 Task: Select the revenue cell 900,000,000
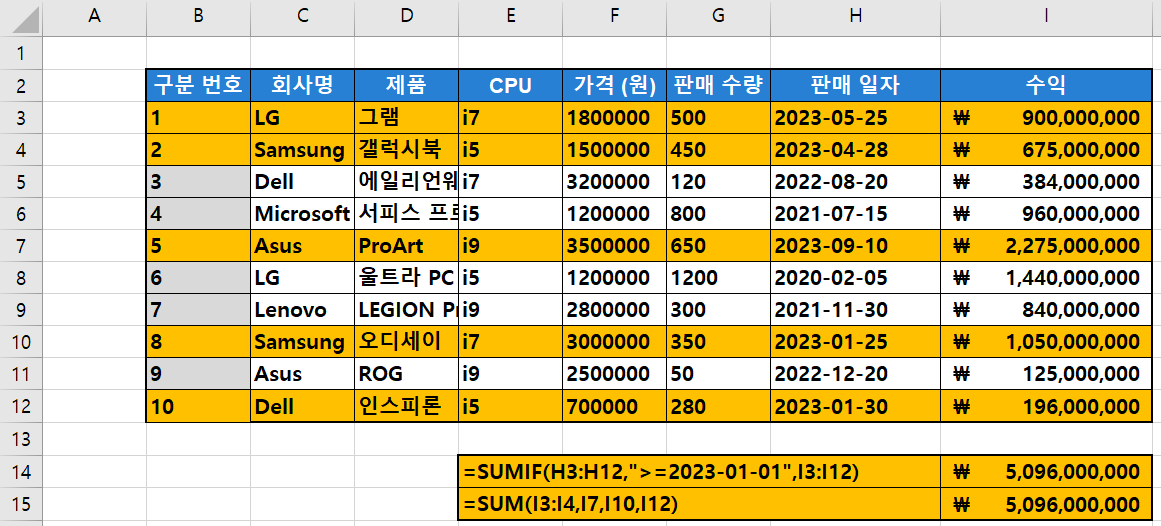[1046, 117]
